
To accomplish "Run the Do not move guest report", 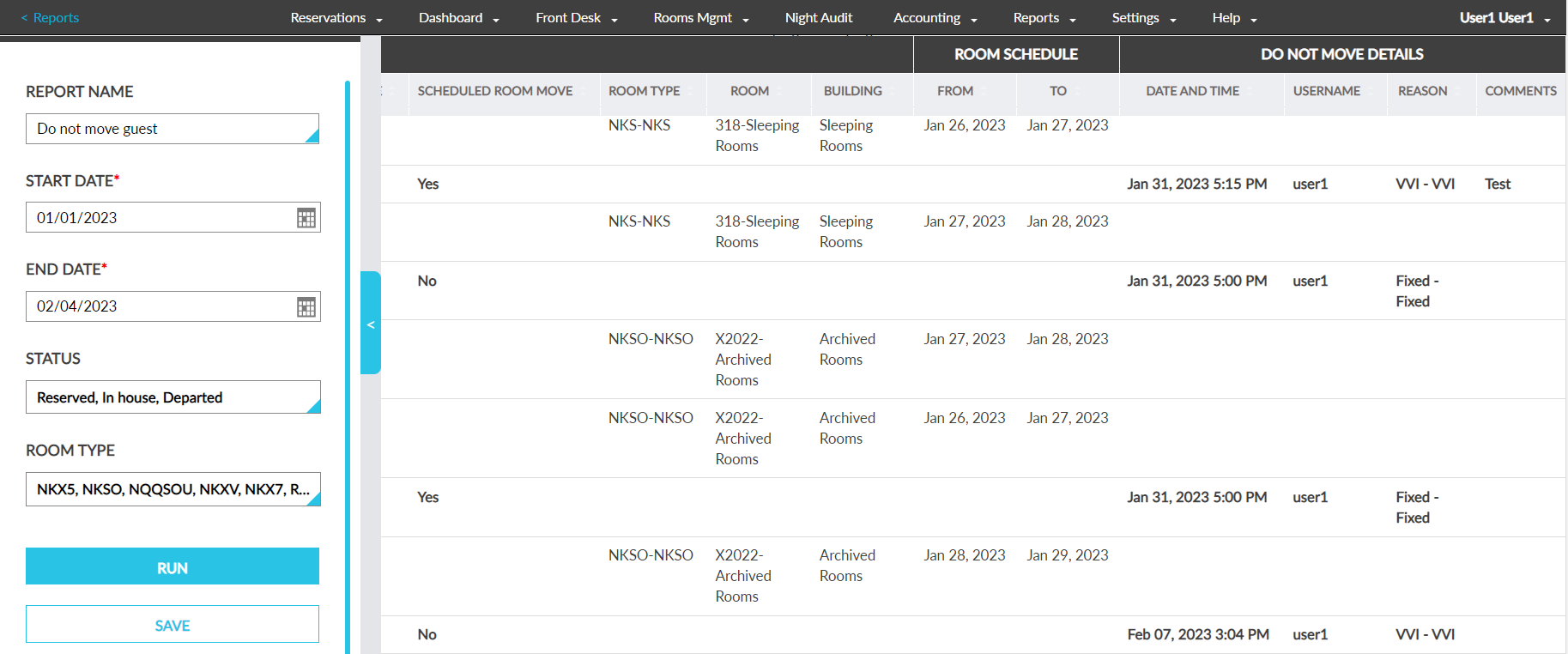I will [173, 566].
